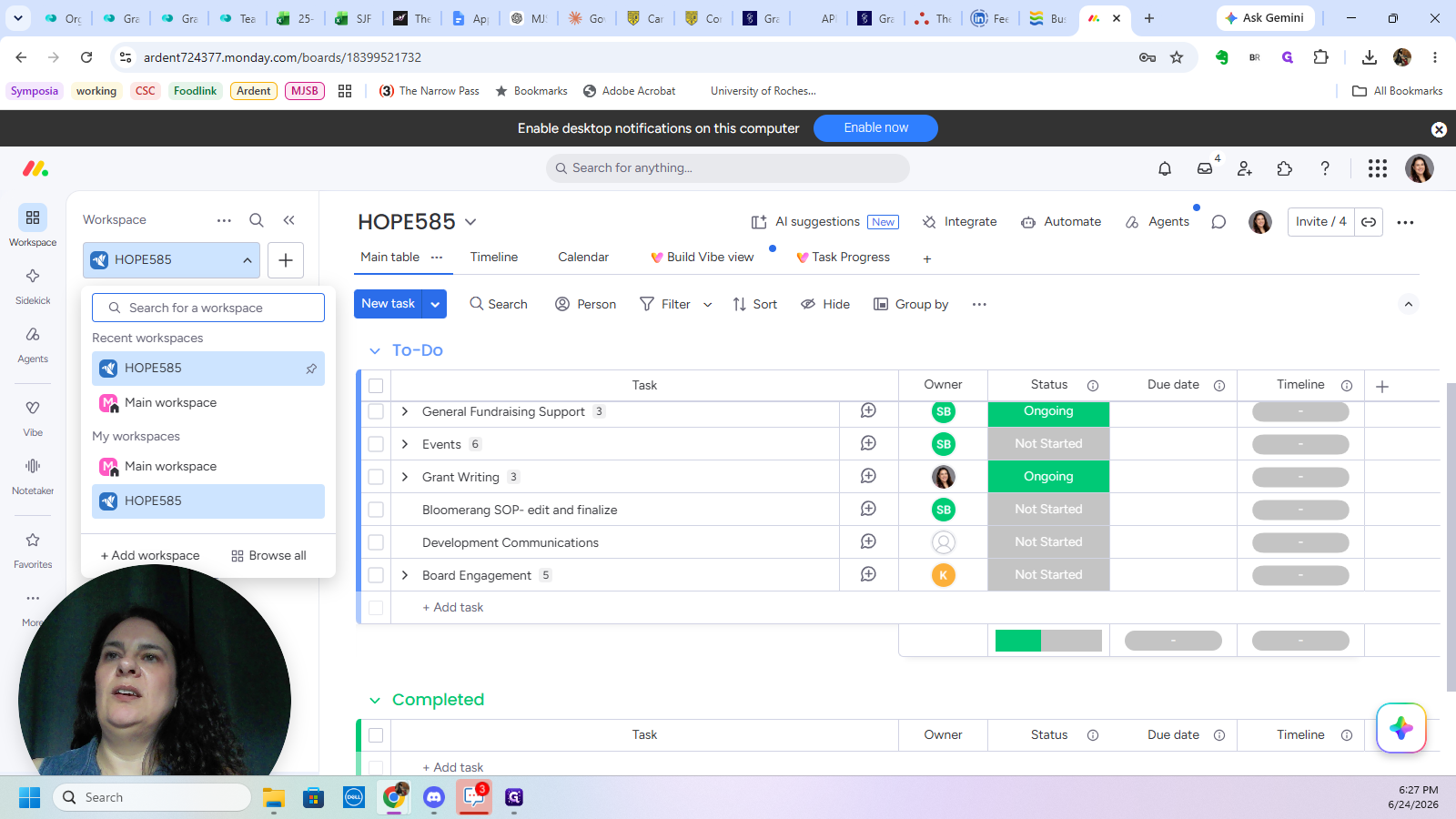1456x819 pixels.
Task: Open conversation for Grant Writing task
Action: (x=868, y=477)
